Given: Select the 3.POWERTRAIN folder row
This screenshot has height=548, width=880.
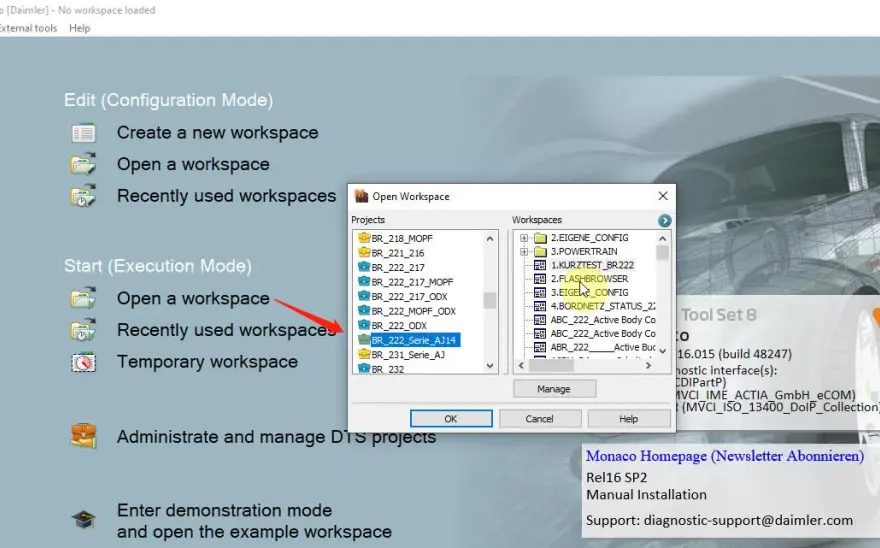Looking at the screenshot, I should 584,252.
